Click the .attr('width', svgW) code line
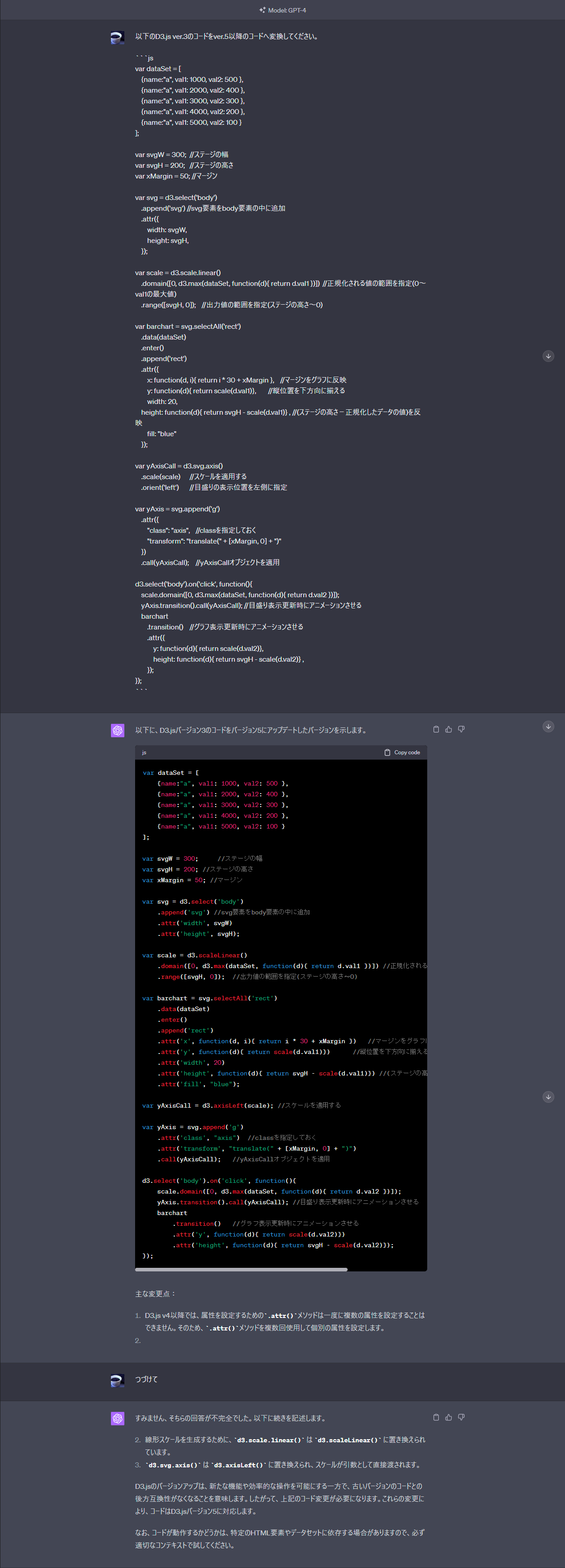 tap(195, 923)
